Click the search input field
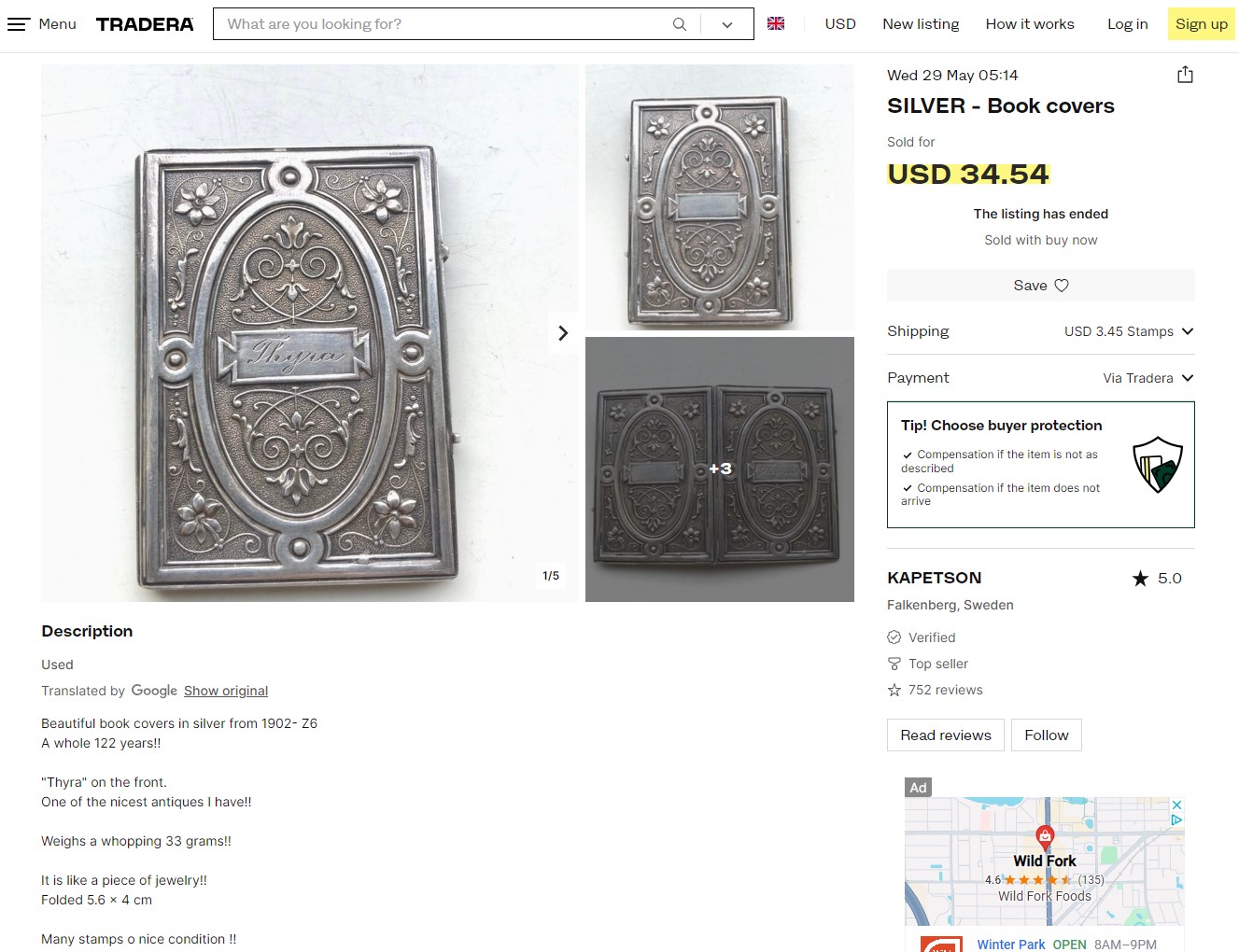 (439, 24)
